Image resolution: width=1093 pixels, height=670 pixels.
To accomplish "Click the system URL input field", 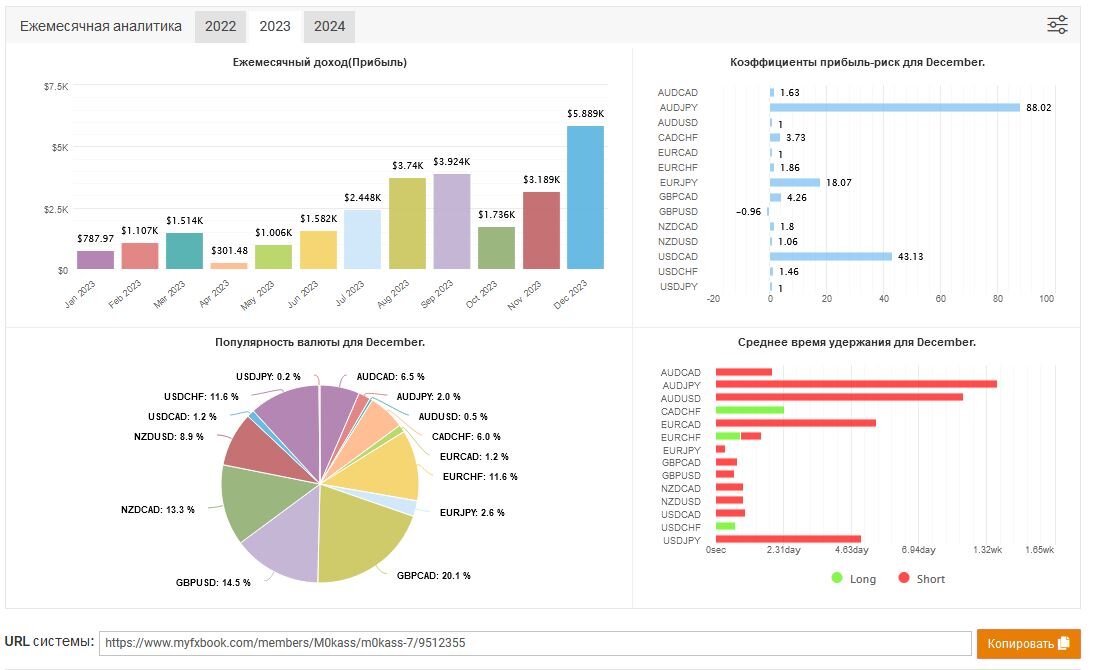I will tap(535, 643).
